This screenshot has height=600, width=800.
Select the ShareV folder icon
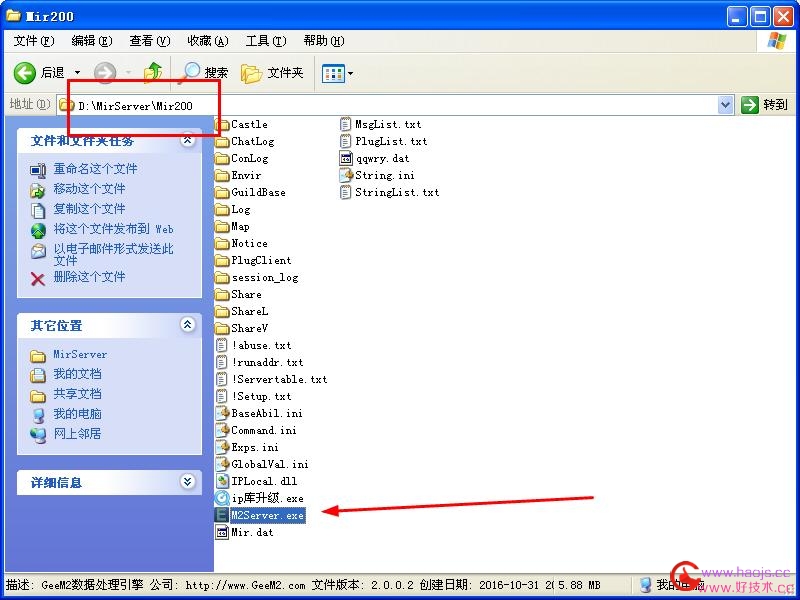[222, 329]
